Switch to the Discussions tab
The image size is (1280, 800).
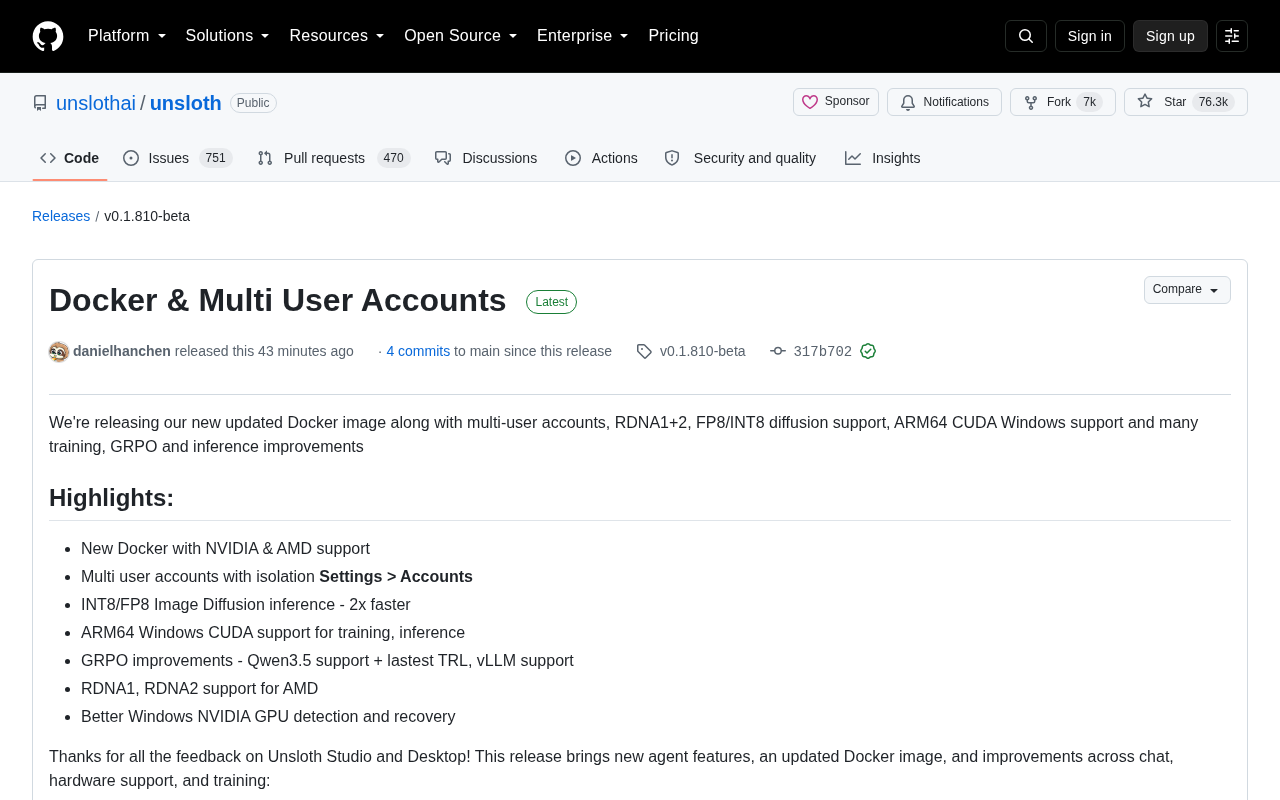(x=486, y=158)
